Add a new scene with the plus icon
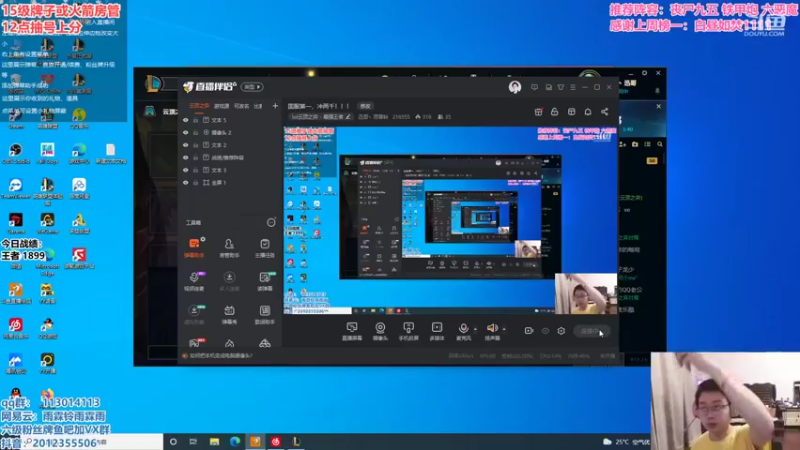Viewport: 800px width, 450px height. (275, 106)
